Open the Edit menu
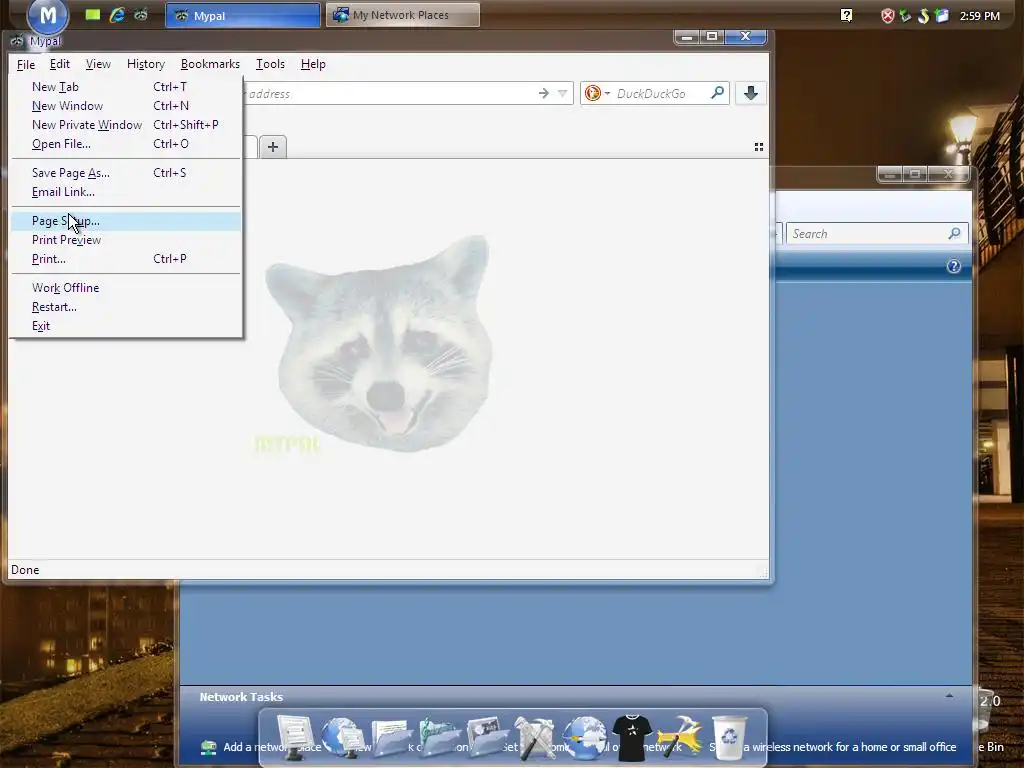The width and height of the screenshot is (1024, 768). (59, 64)
